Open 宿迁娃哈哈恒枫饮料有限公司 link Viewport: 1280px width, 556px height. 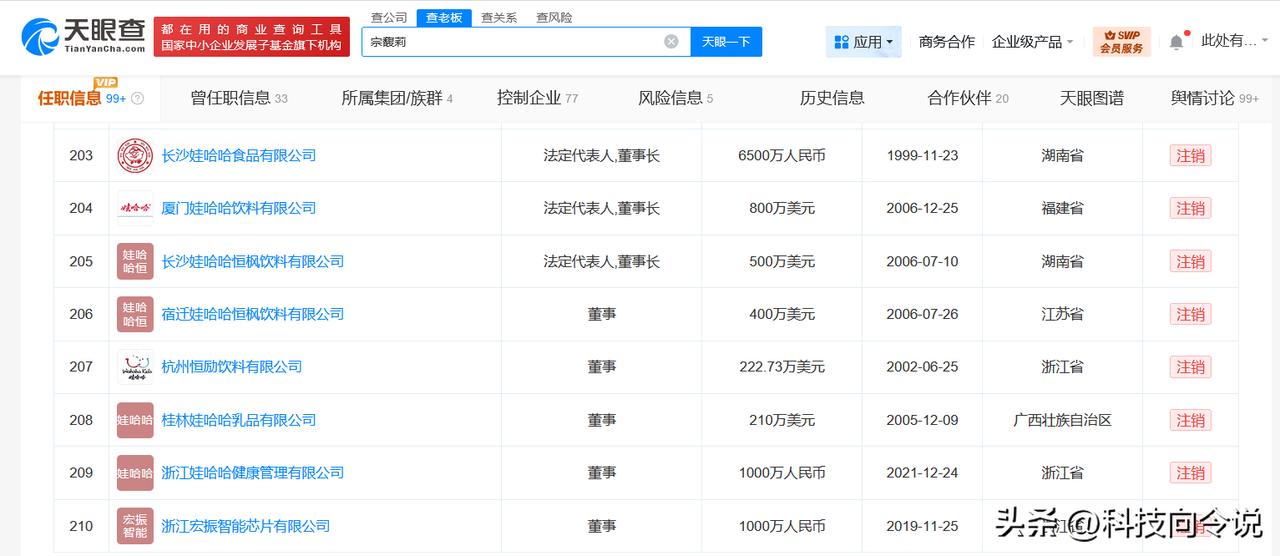[x=253, y=314]
